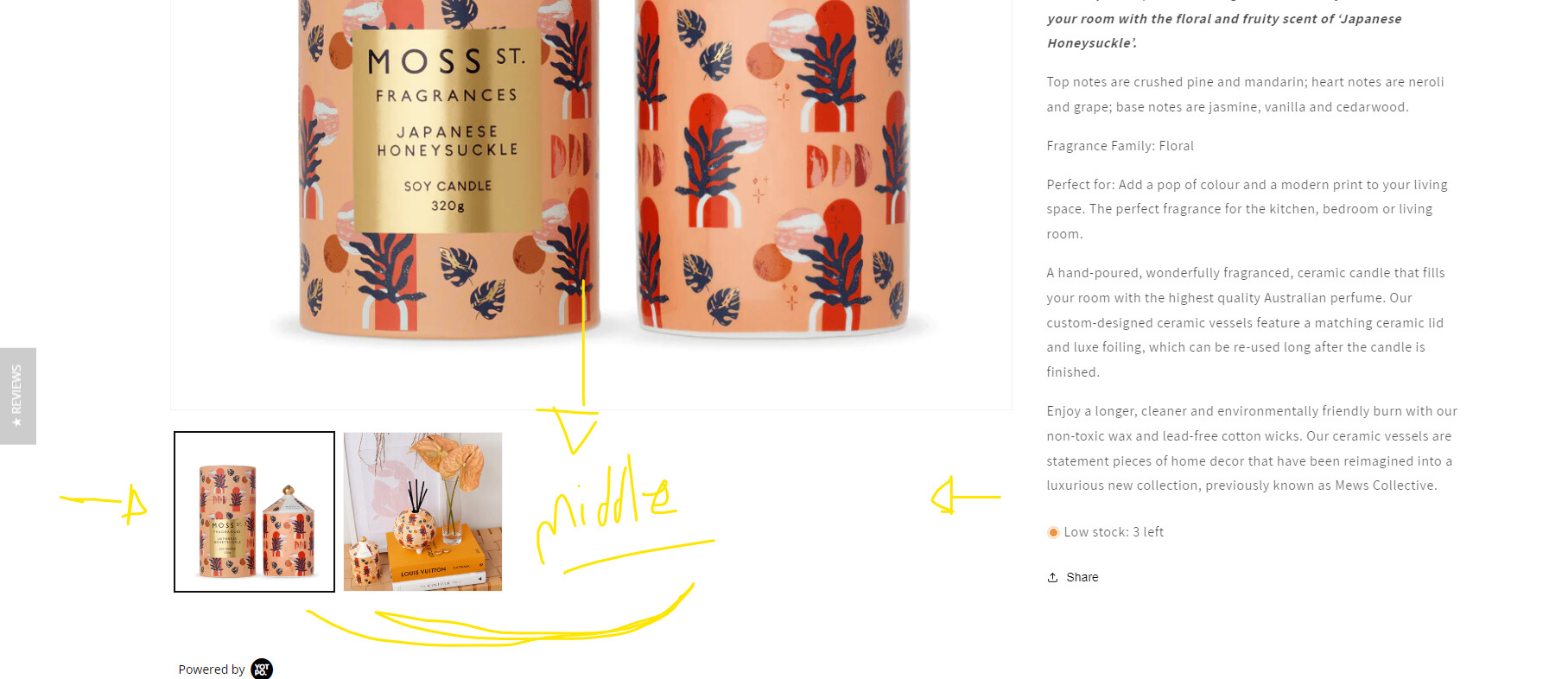Click the Share button label
This screenshot has width=1568, height=679.
[x=1082, y=577]
